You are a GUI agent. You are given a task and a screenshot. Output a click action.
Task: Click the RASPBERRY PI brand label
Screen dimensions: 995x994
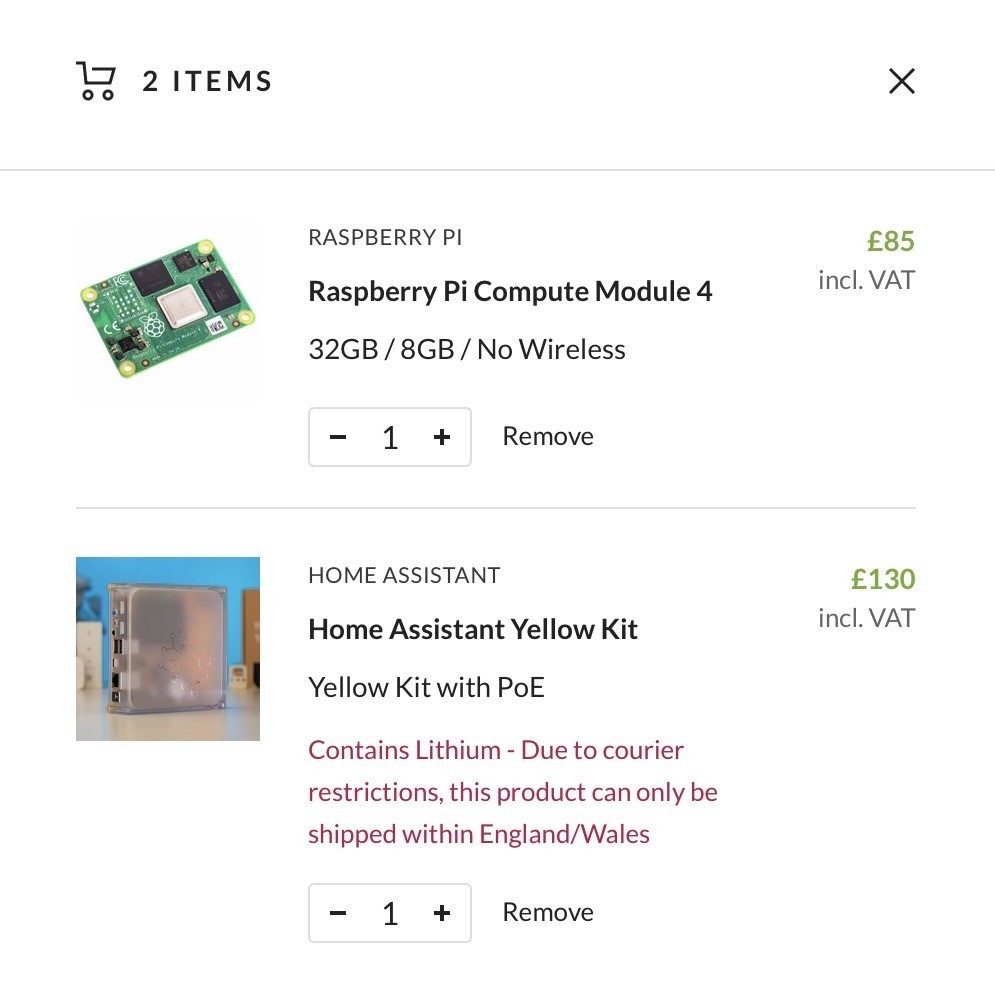pos(385,237)
